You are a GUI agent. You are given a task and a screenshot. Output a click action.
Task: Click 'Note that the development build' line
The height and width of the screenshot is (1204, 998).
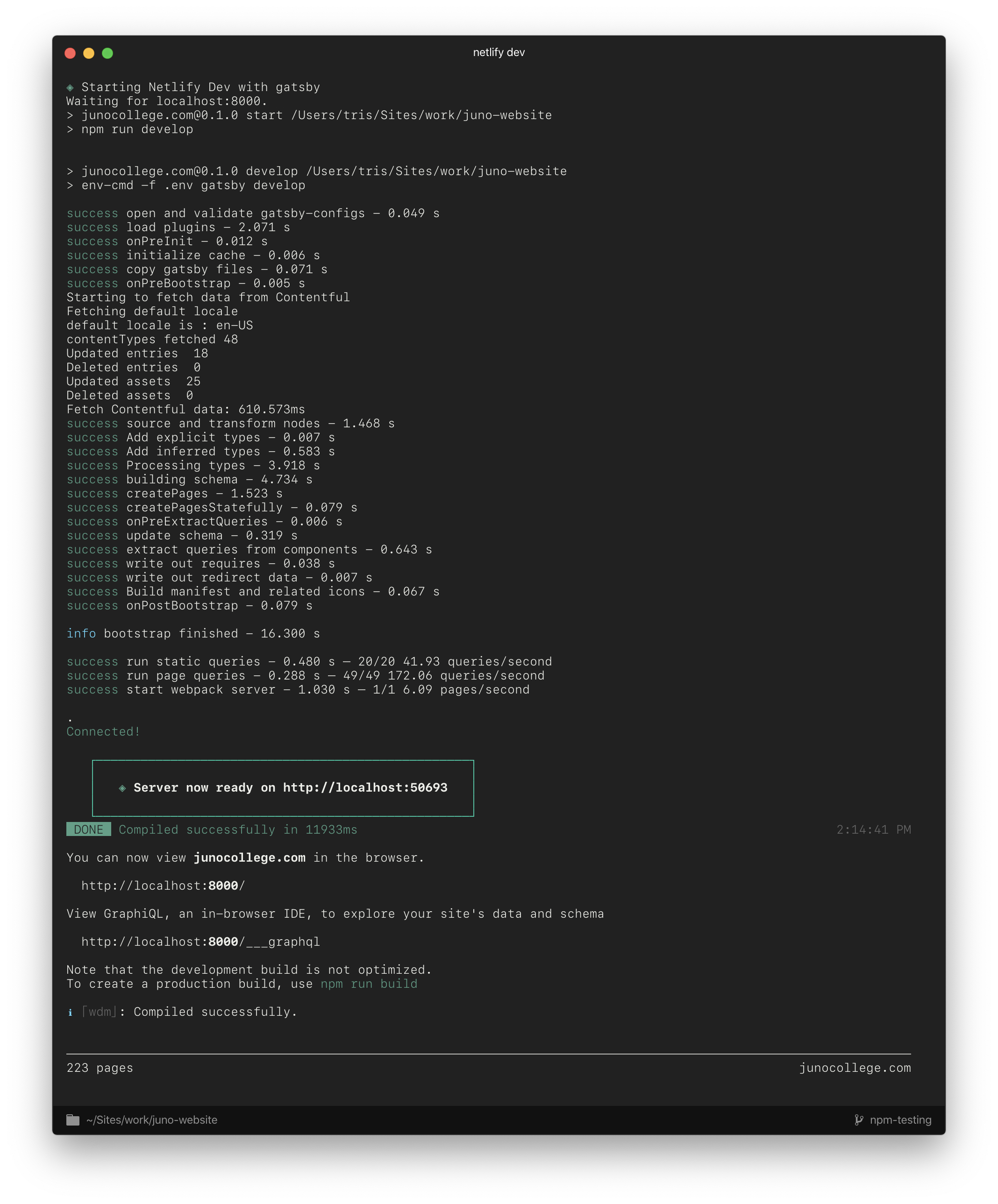(249, 970)
